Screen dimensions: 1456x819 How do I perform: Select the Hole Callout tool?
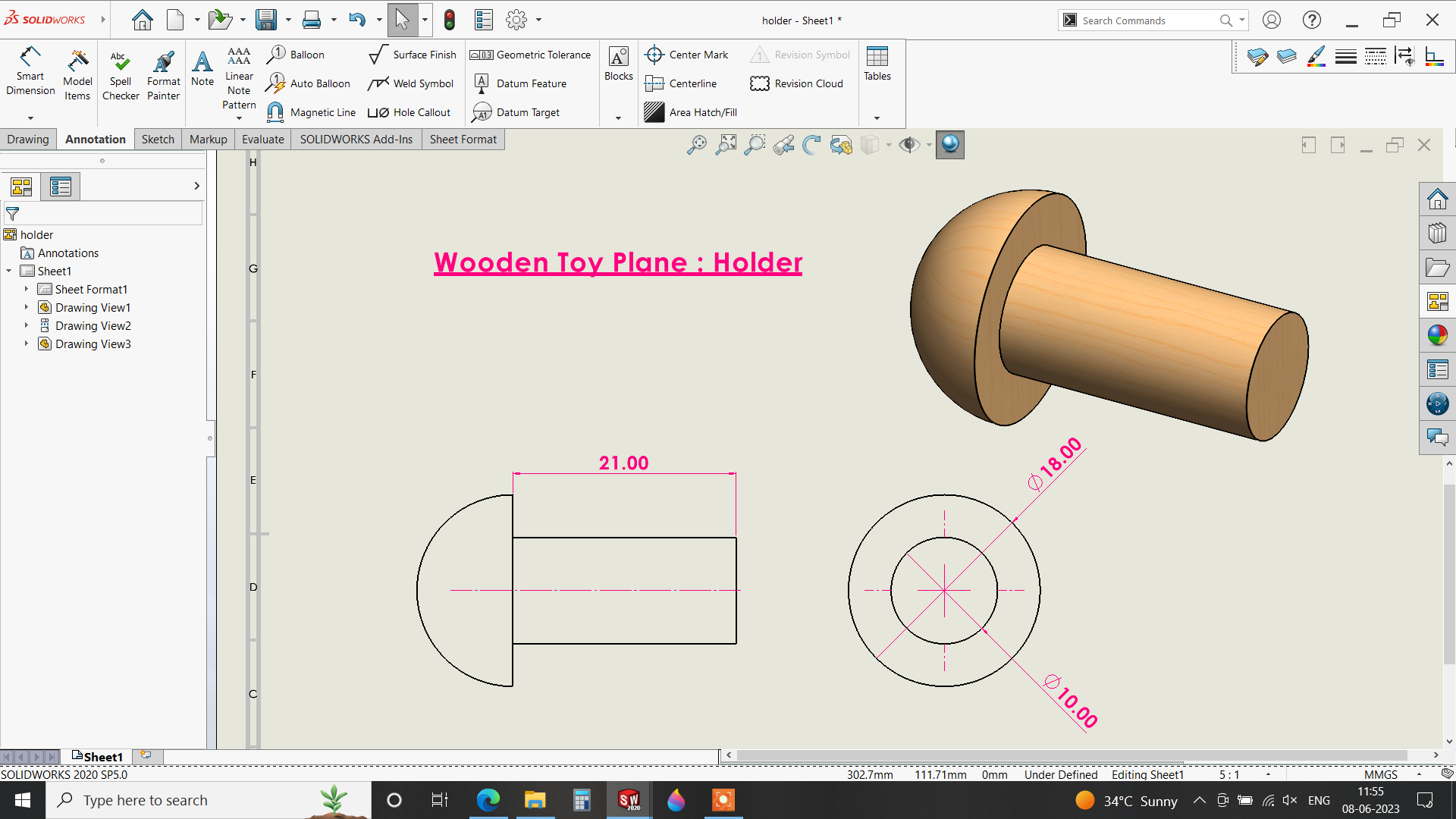click(x=409, y=112)
